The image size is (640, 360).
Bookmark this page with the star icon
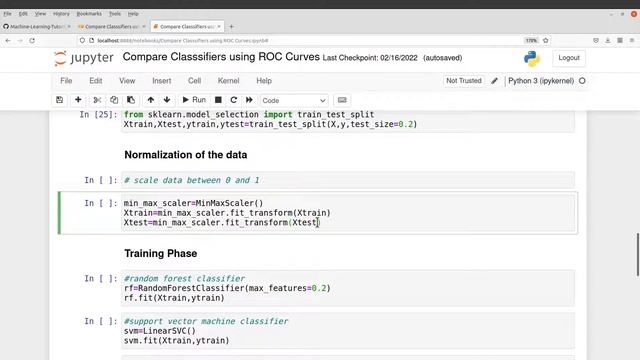coord(546,40)
